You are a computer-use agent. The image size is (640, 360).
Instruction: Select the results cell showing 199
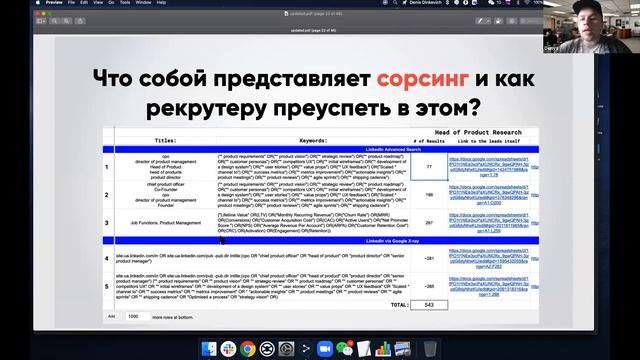(429, 195)
